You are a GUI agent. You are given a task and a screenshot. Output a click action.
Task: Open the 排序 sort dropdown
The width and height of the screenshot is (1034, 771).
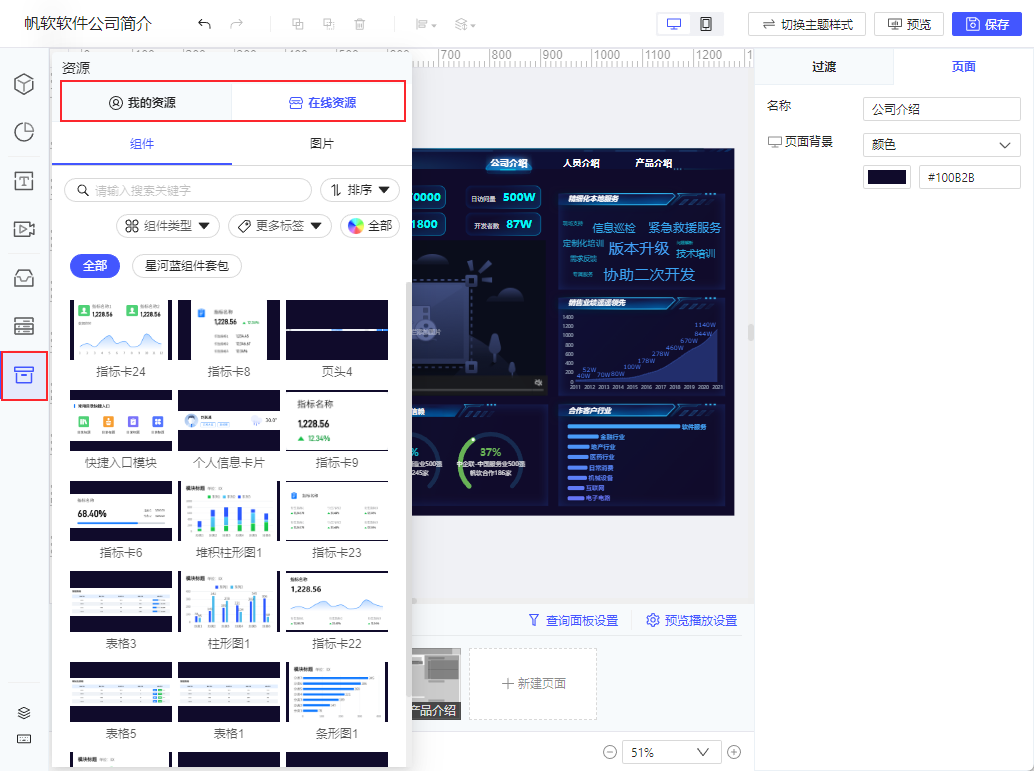[x=359, y=190]
